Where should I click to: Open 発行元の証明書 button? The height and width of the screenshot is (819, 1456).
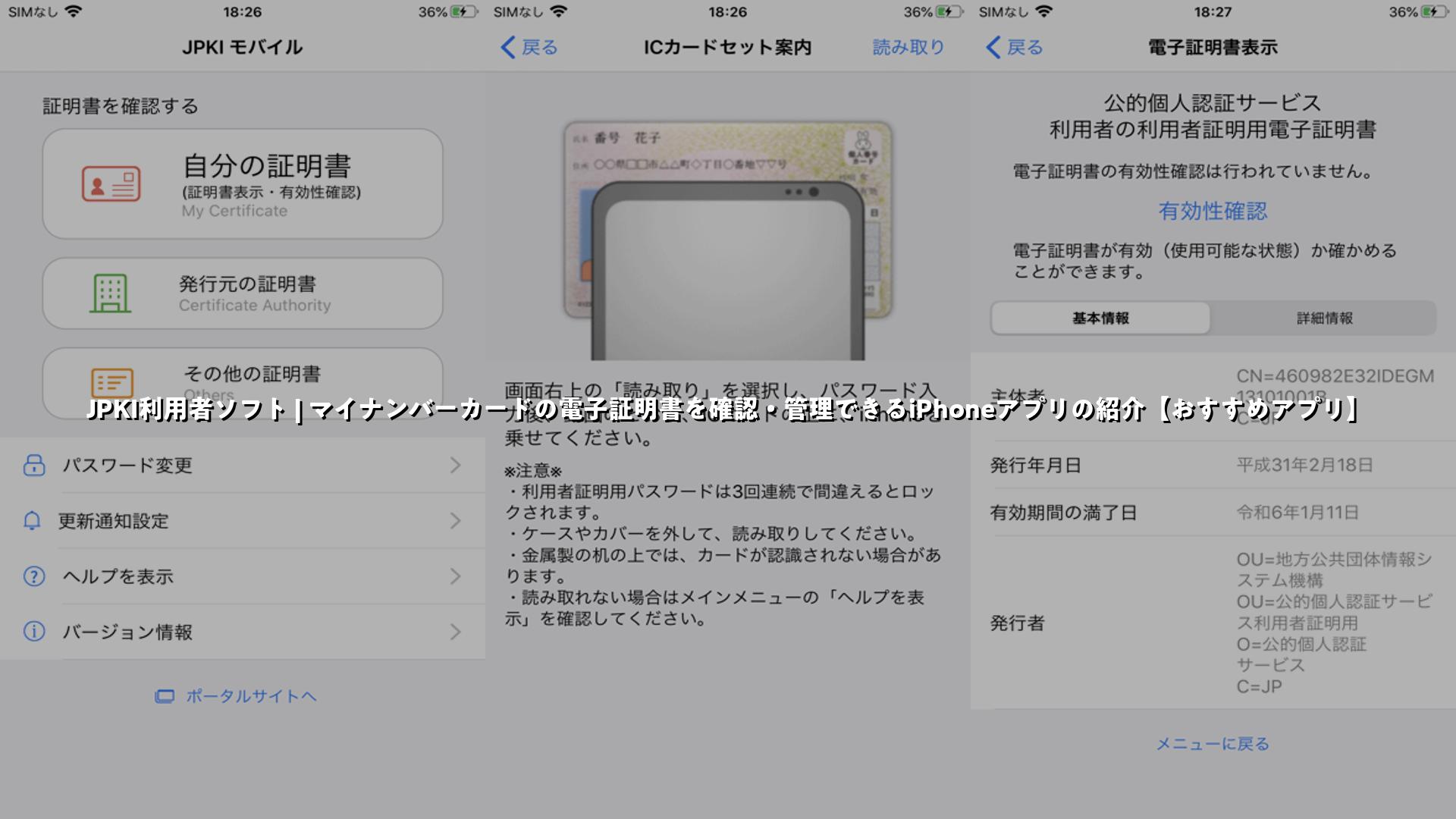click(243, 293)
